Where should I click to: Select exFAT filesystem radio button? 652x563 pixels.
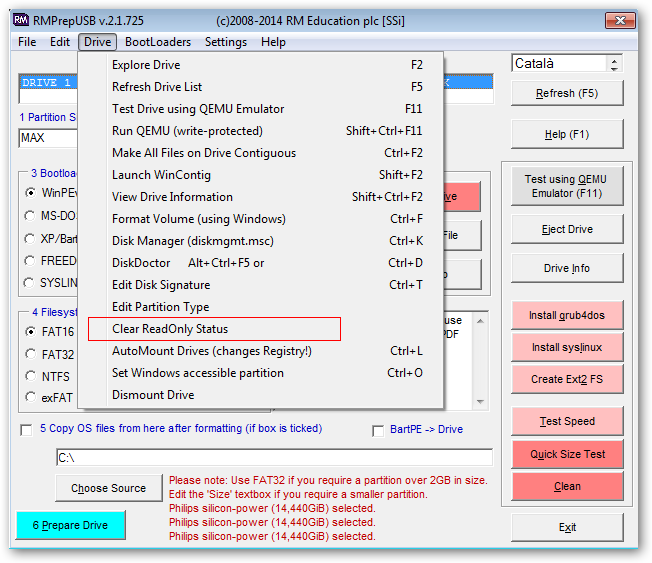[x=30, y=398]
